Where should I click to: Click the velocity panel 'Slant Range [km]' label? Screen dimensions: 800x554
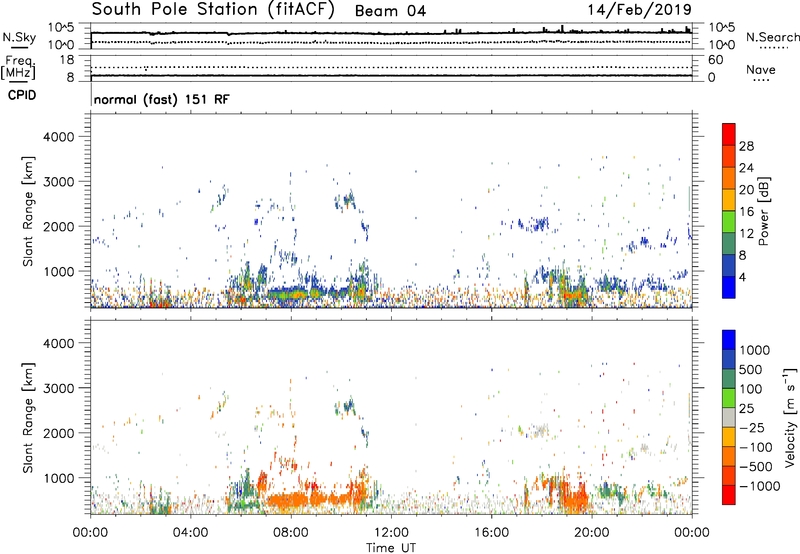pos(28,417)
